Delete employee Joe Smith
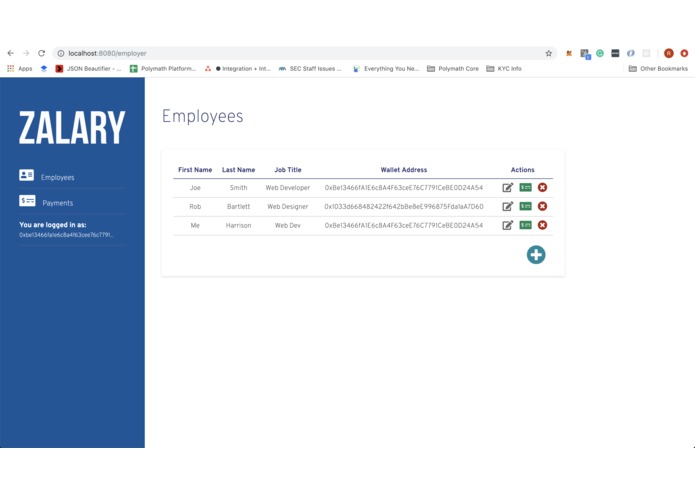This screenshot has height=494, width=695. 542,187
